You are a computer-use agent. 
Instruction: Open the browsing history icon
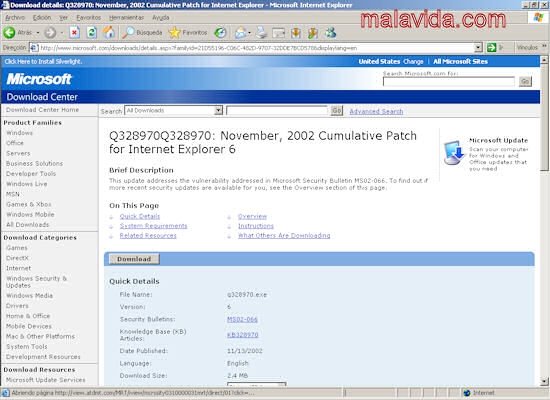coord(220,33)
